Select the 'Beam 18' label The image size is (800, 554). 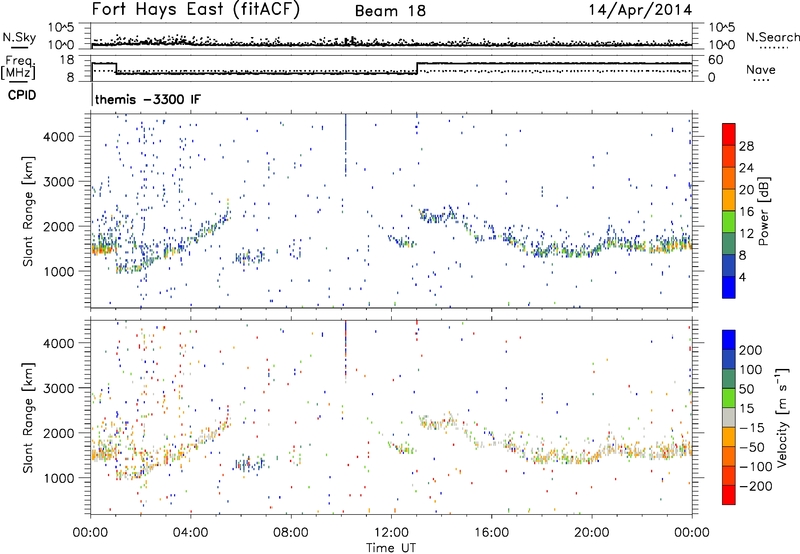(x=390, y=11)
